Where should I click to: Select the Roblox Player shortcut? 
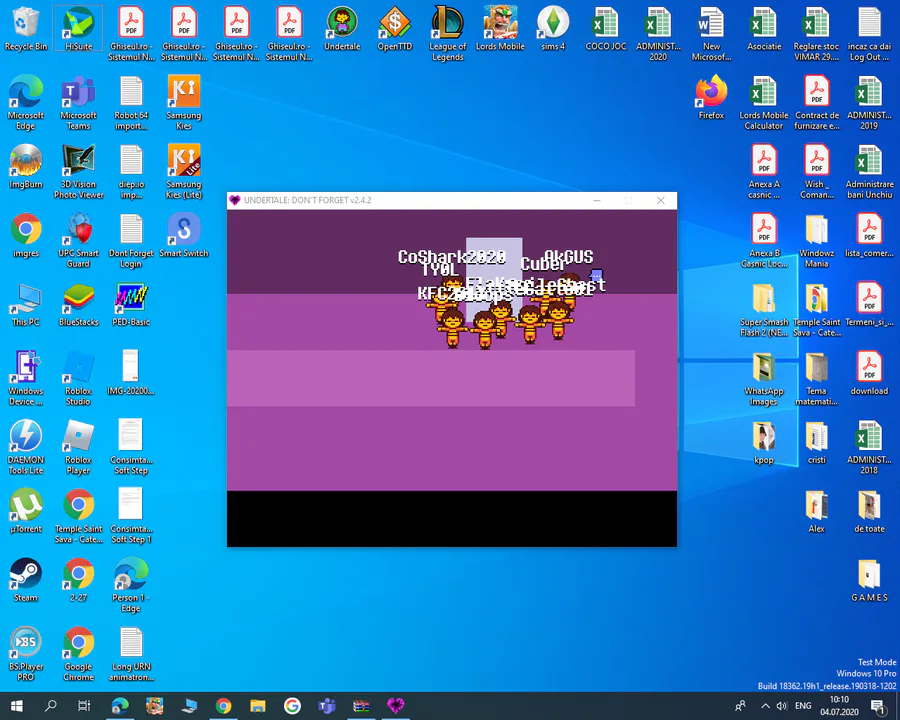coord(79,447)
